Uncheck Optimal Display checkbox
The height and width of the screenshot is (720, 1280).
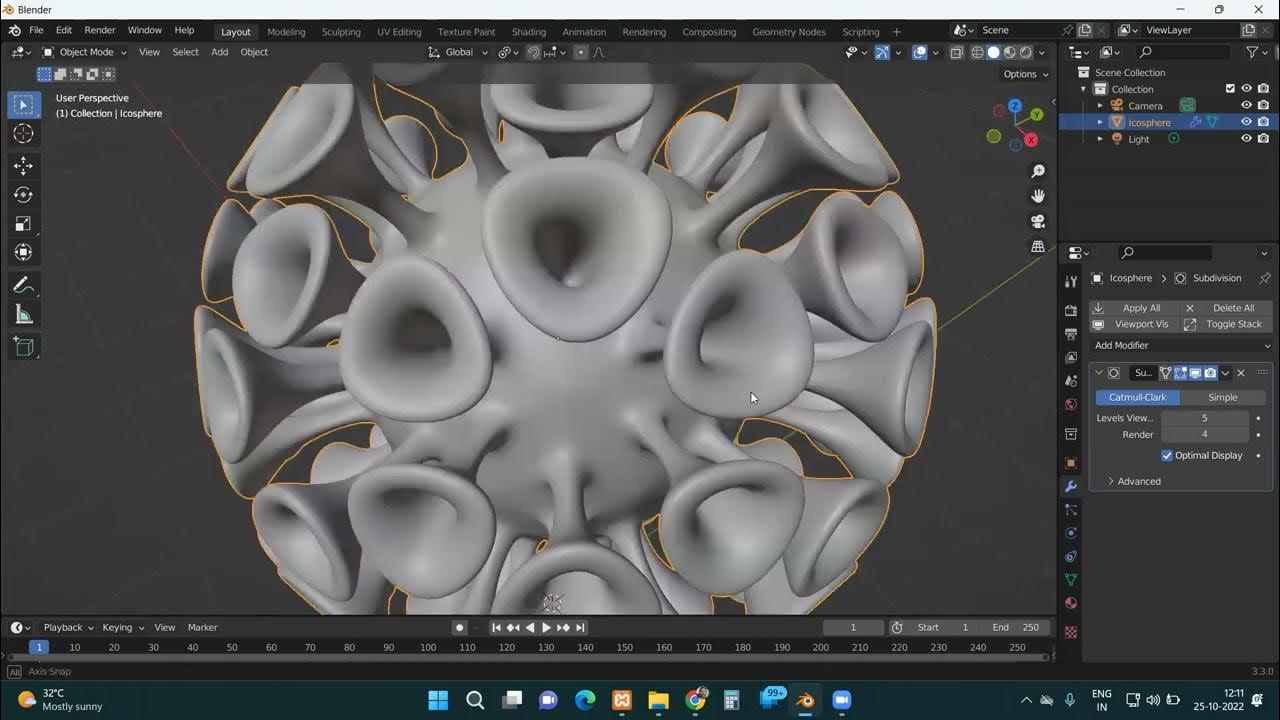click(x=1167, y=455)
